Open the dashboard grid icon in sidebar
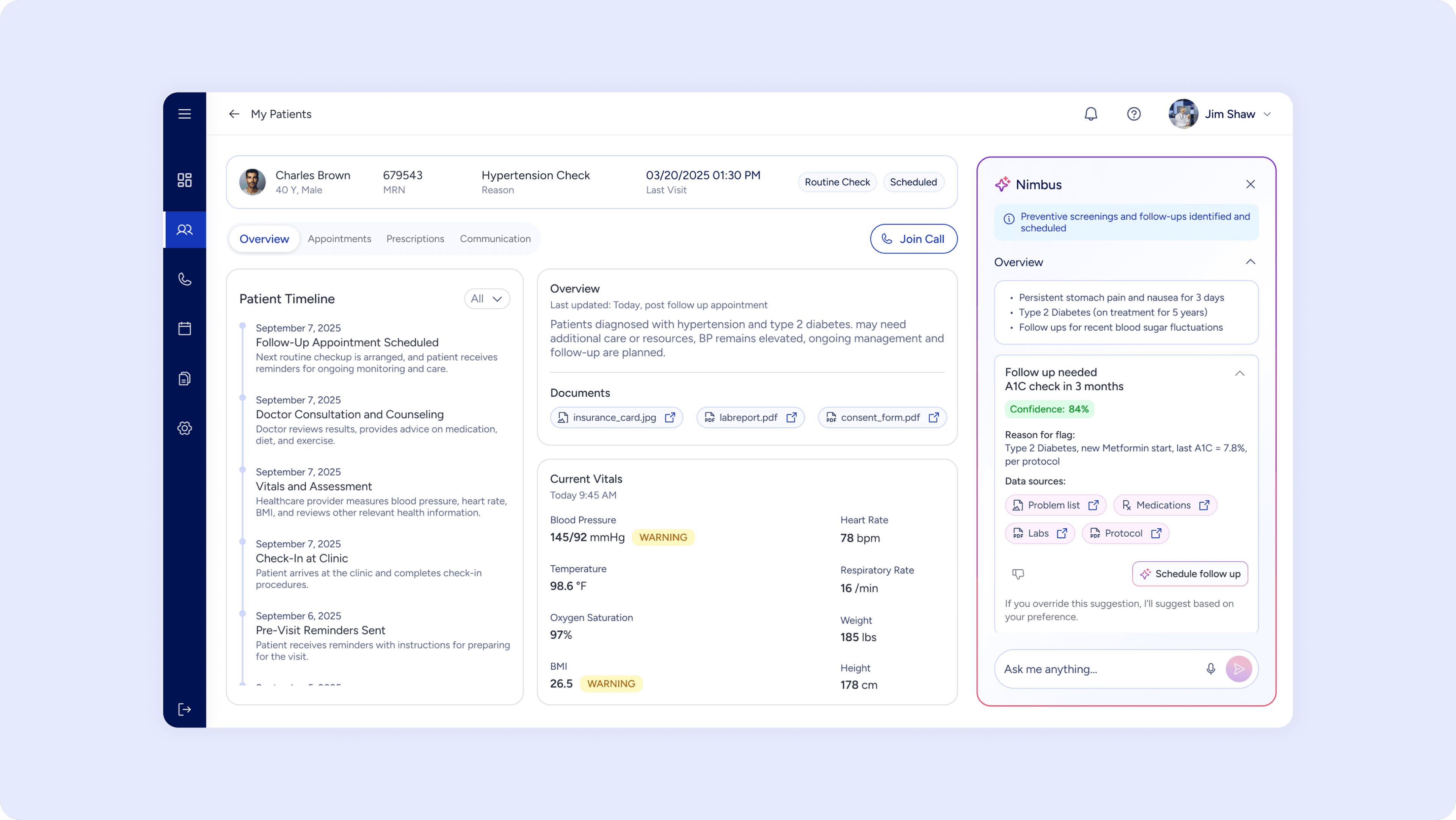 (184, 180)
